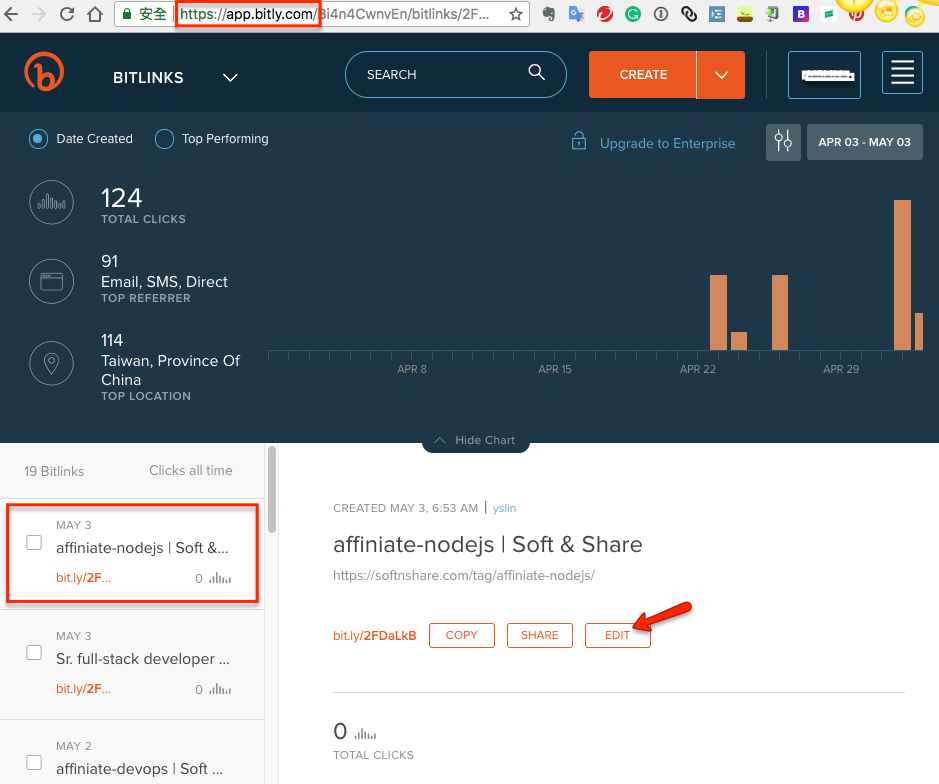This screenshot has width=939, height=784.
Task: Click the browser reload icon
Action: [x=66, y=15]
